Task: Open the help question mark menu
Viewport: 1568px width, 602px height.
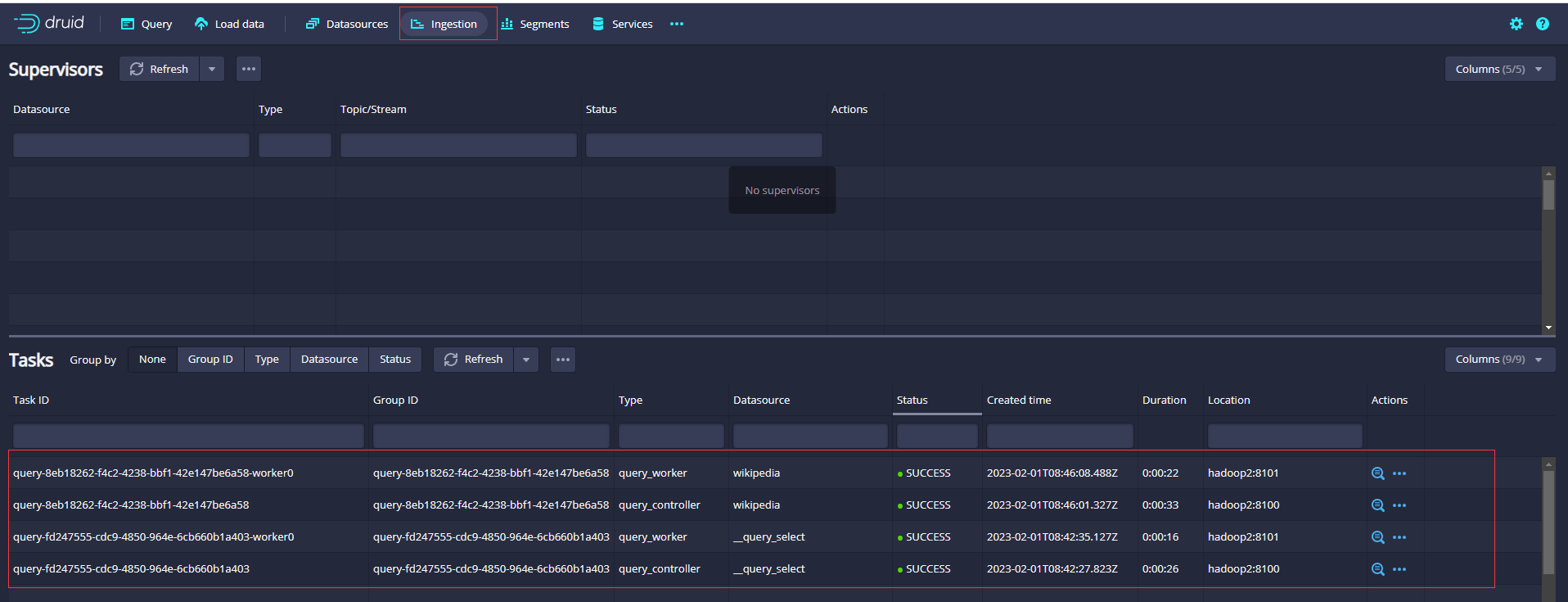Action: pyautogui.click(x=1543, y=24)
